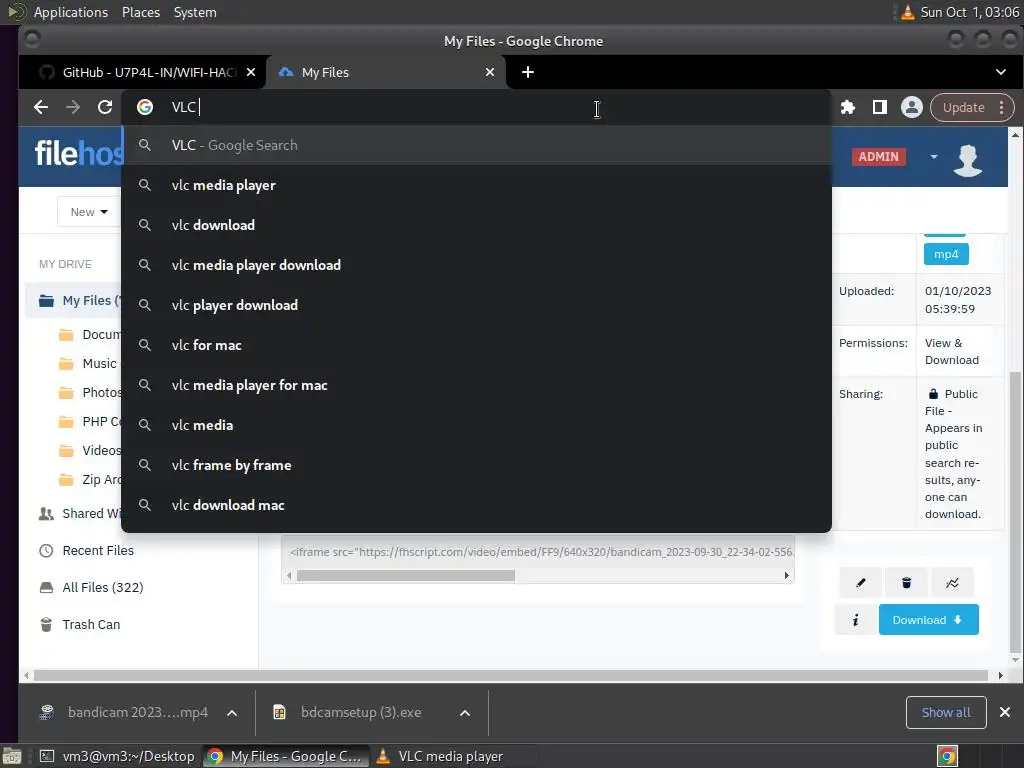Click the browser forward arrow
This screenshot has height=768, width=1024.
tap(72, 107)
